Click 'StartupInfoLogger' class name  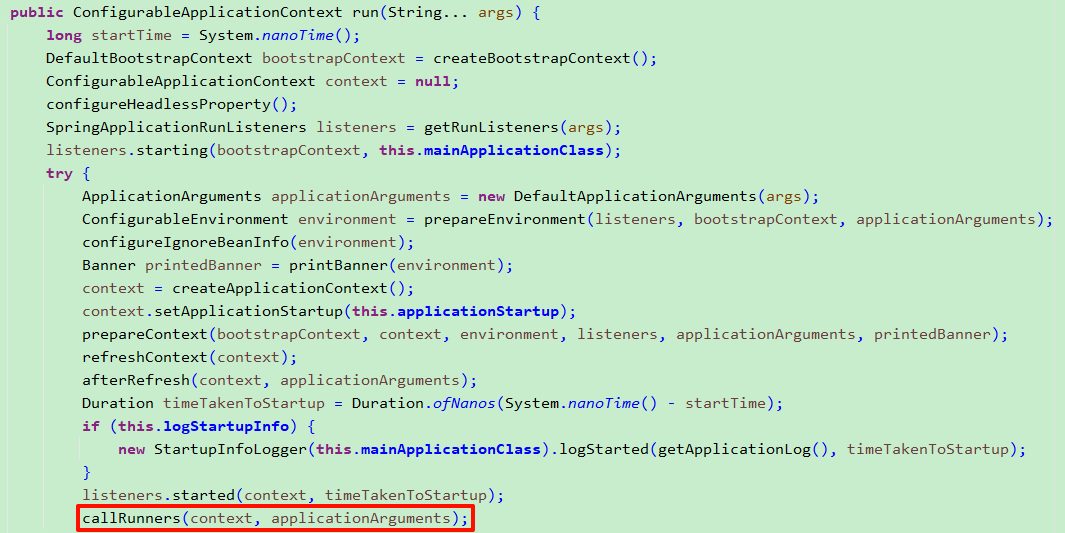coord(230,449)
